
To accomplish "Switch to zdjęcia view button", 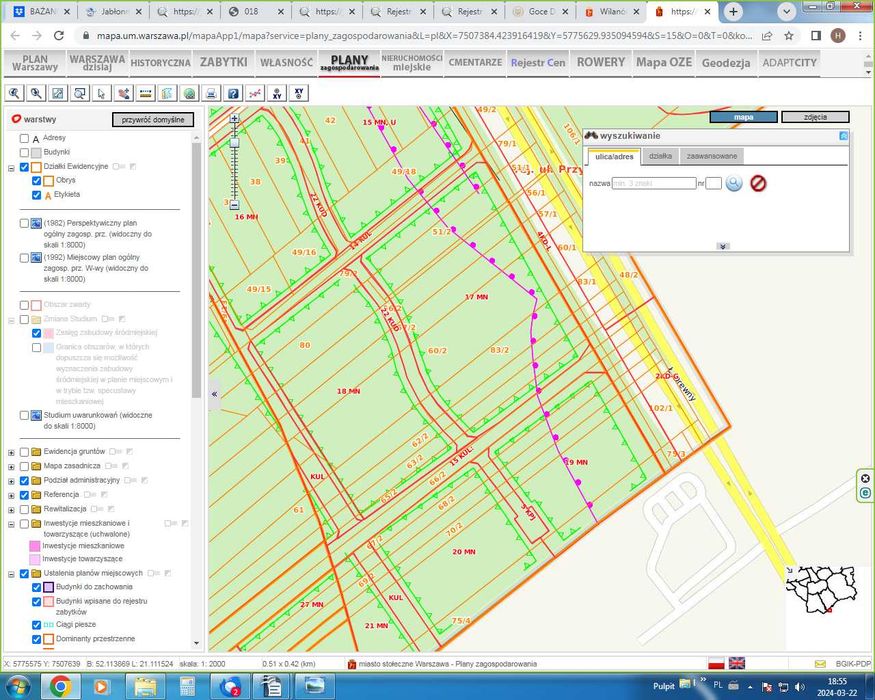I will (x=815, y=117).
